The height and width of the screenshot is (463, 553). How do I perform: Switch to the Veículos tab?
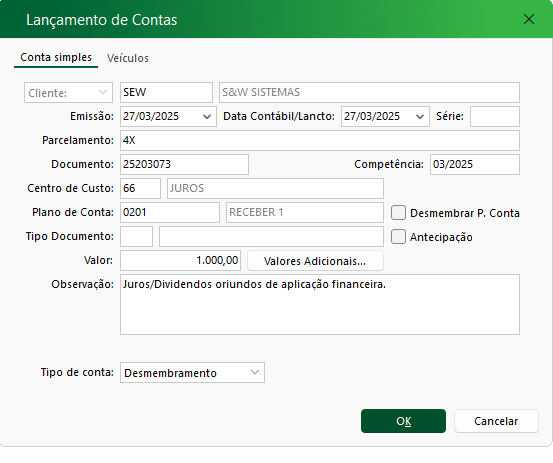coord(128,58)
